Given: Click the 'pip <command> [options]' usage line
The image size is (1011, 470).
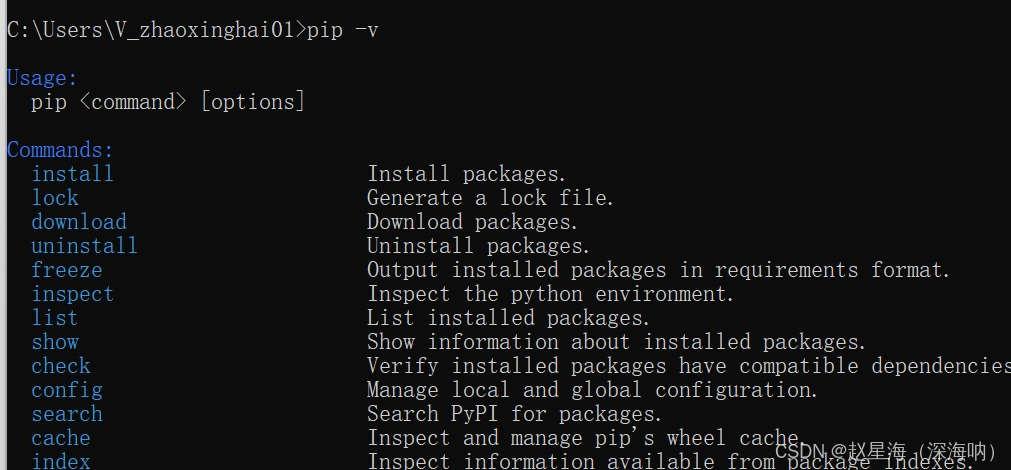Looking at the screenshot, I should [168, 102].
